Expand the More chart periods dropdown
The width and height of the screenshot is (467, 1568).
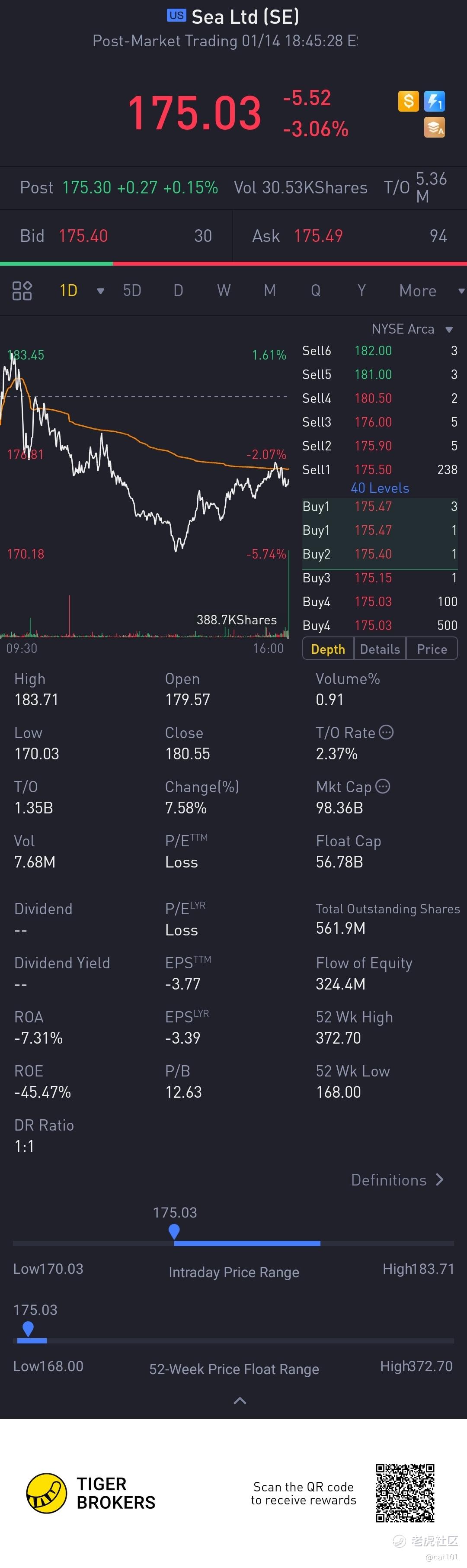tap(461, 291)
